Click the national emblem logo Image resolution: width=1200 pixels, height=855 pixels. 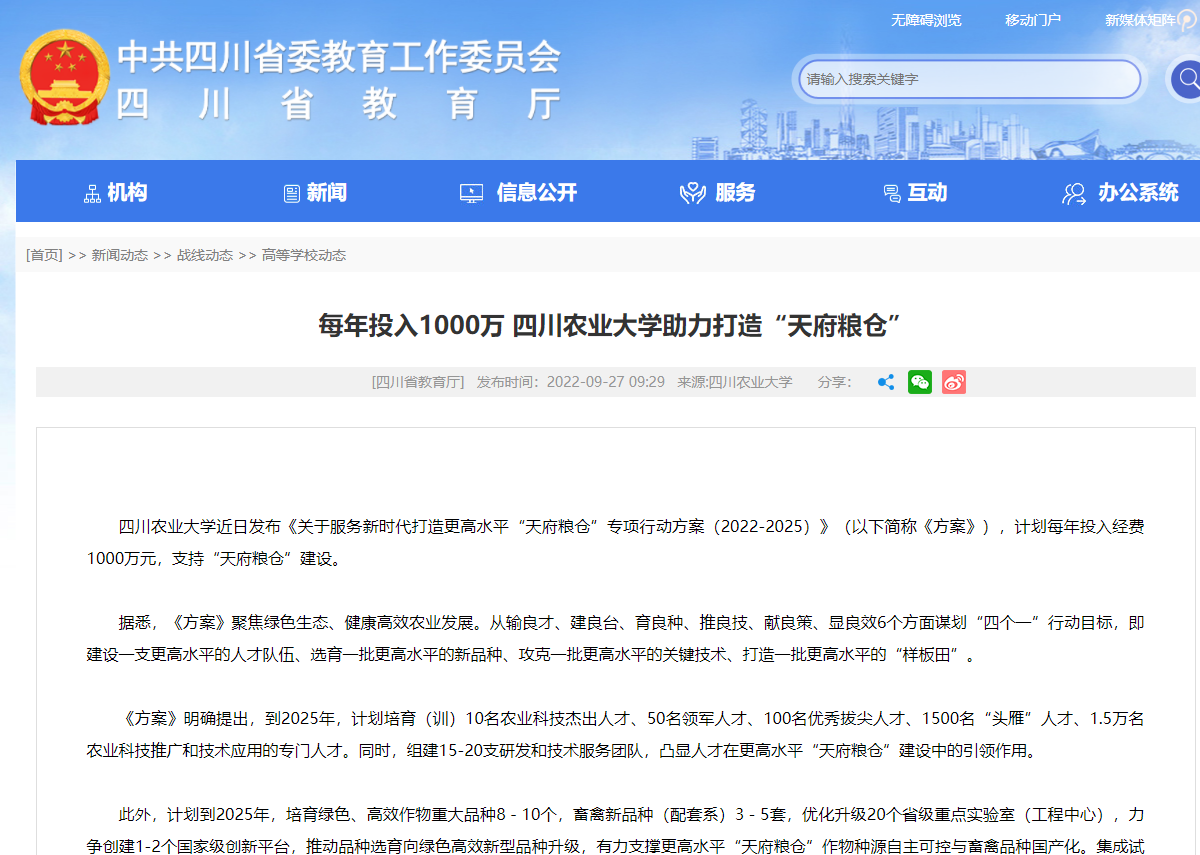[64, 78]
